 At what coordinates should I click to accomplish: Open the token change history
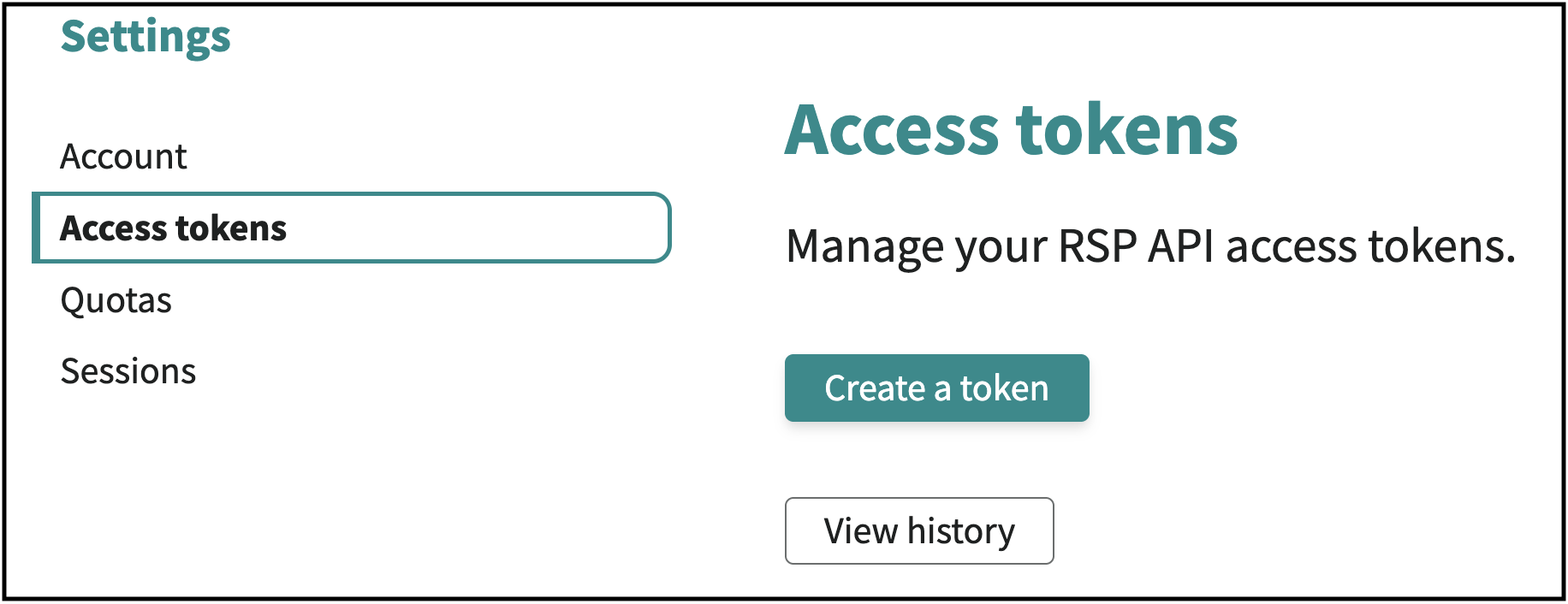pos(919,531)
